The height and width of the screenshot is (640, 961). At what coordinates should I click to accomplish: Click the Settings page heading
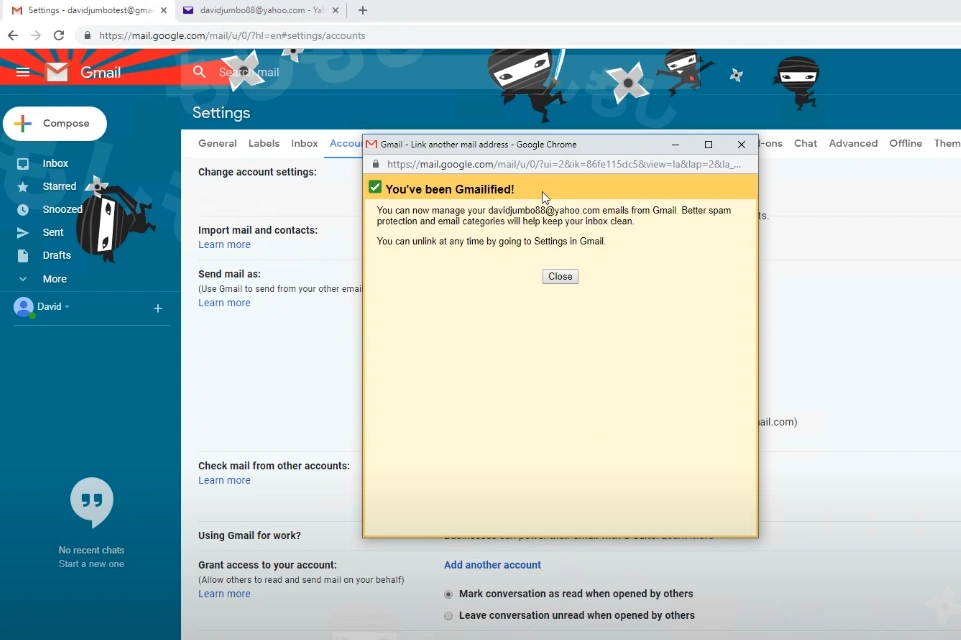pos(221,113)
